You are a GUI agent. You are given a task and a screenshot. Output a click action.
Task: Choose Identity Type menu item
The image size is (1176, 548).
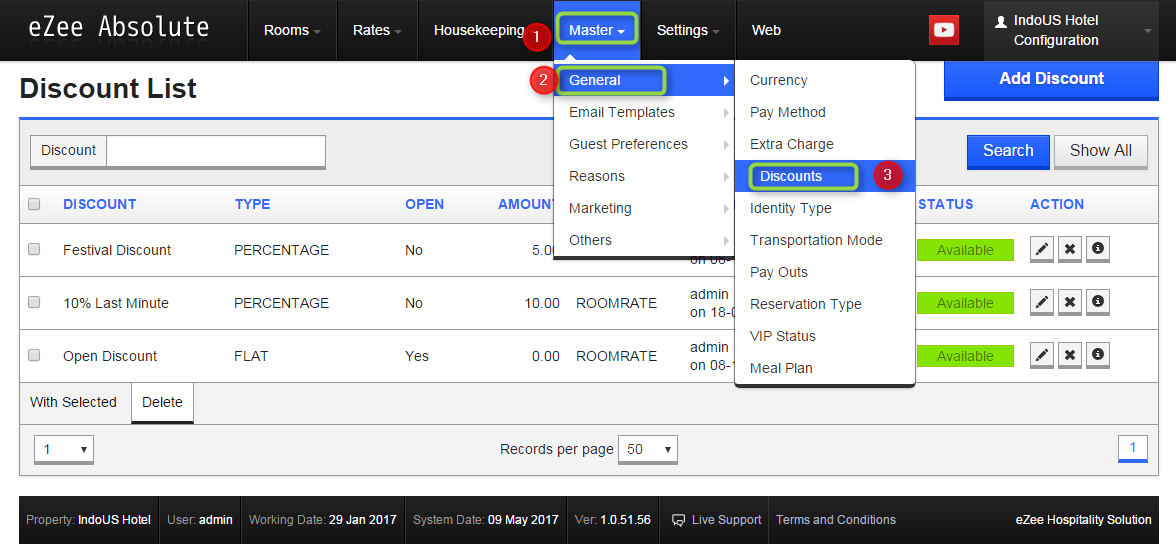824,208
